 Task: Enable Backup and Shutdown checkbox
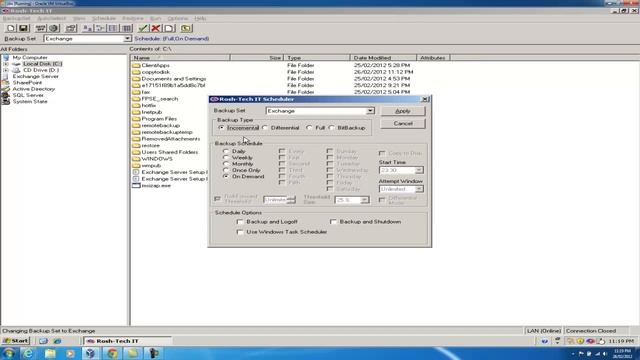[333, 222]
